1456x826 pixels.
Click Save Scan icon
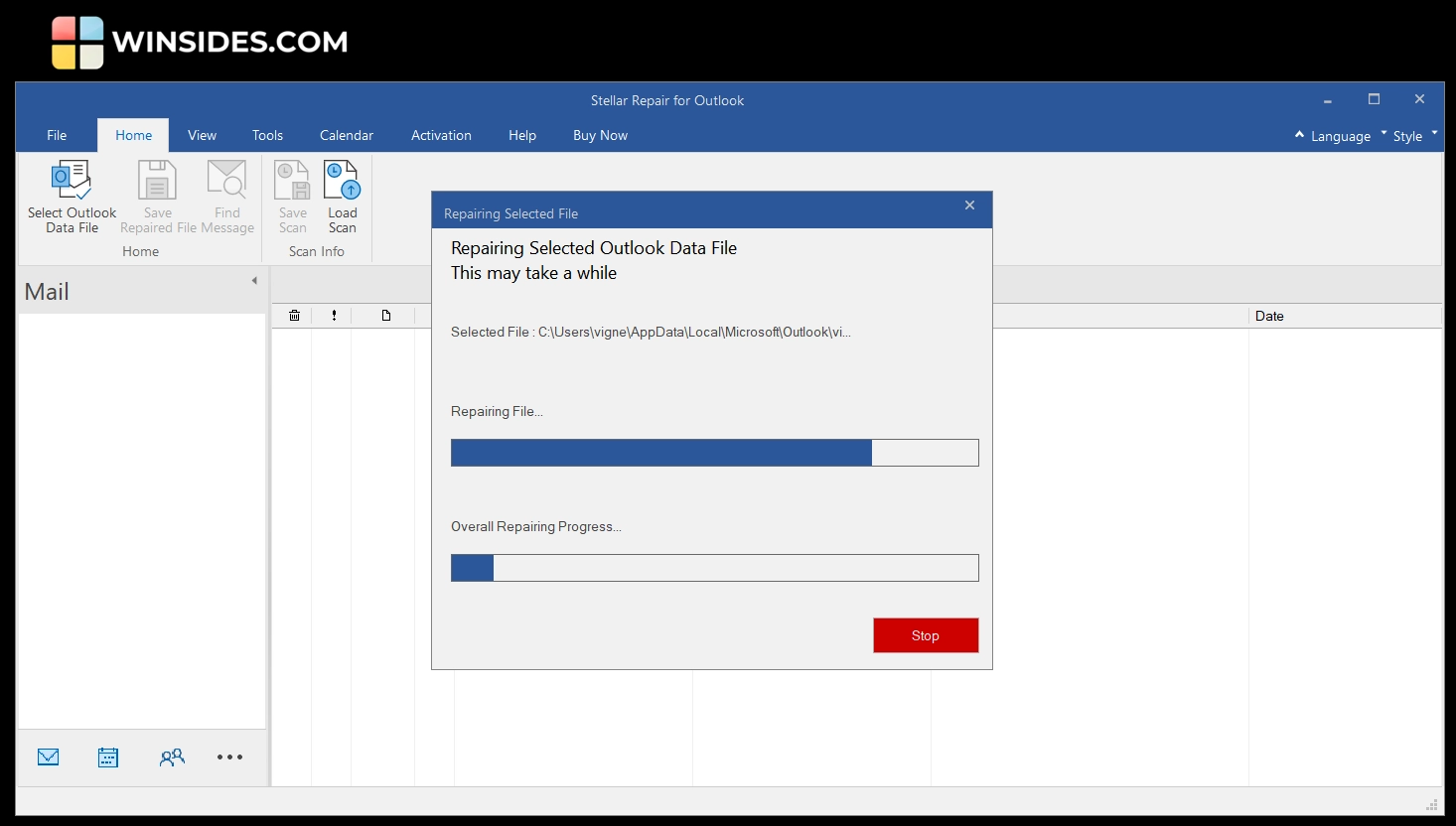(x=293, y=181)
